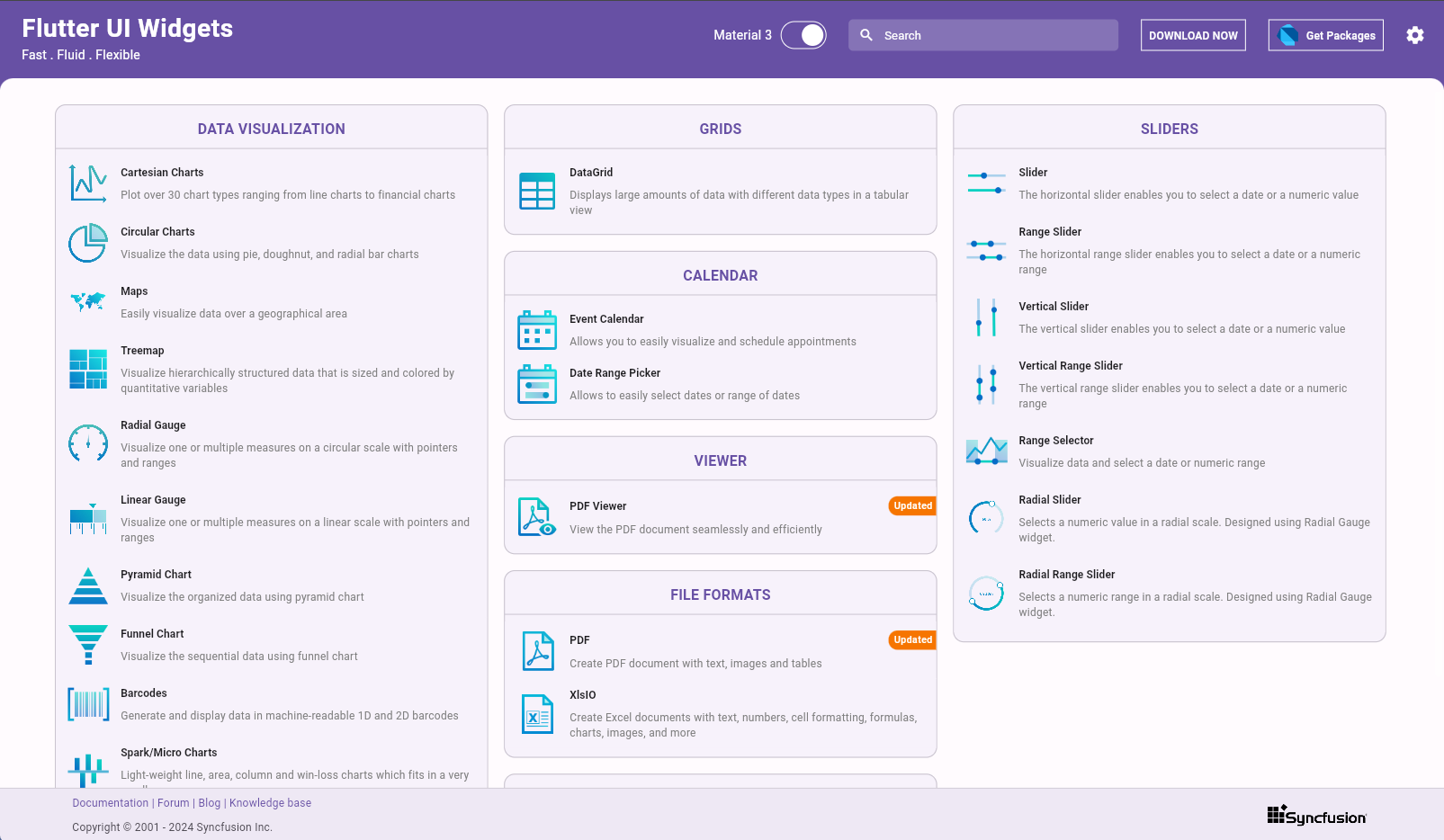1444x840 pixels.
Task: Select the Date Range Picker icon
Action: 537,384
